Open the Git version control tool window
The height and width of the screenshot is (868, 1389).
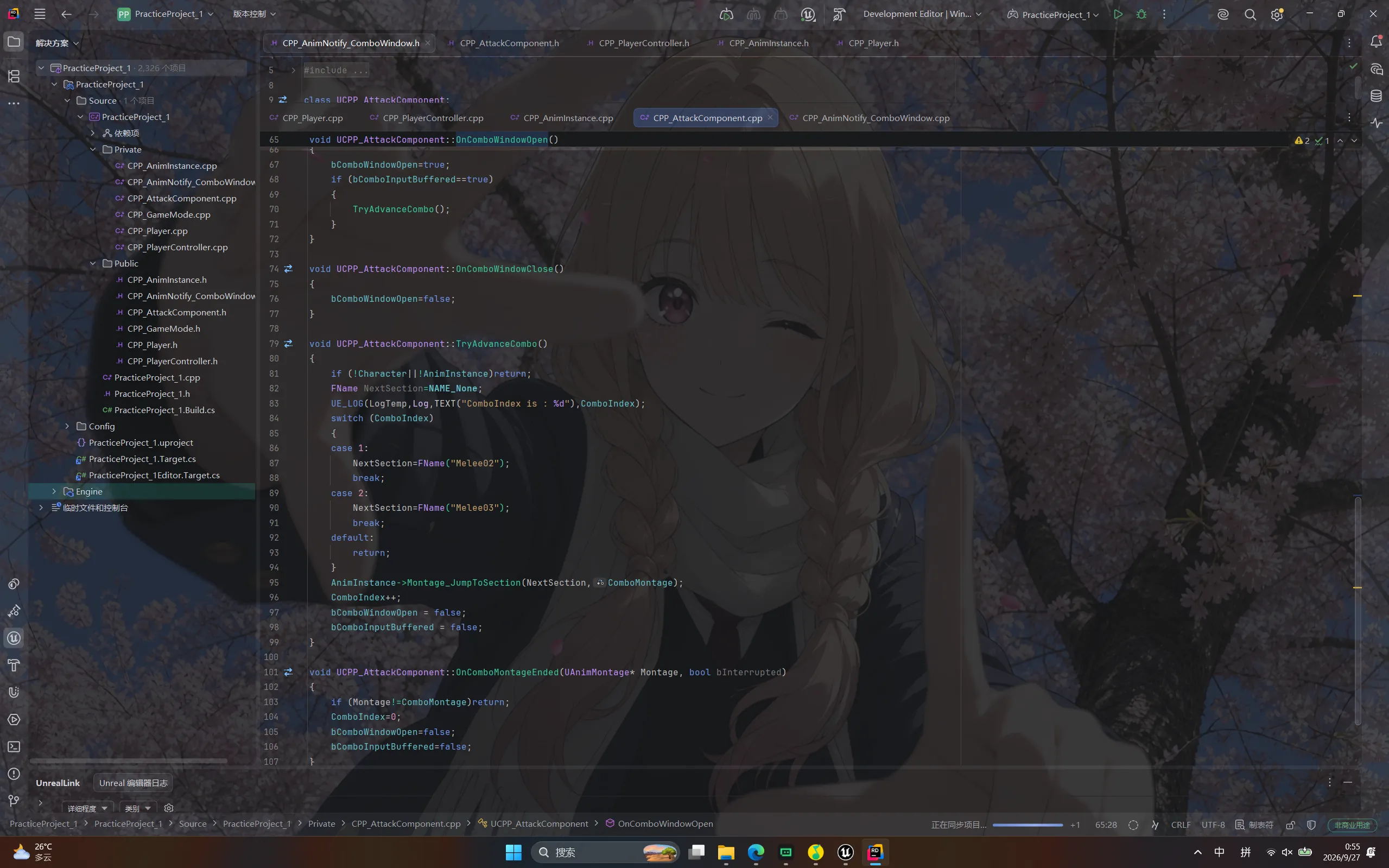tap(14, 800)
